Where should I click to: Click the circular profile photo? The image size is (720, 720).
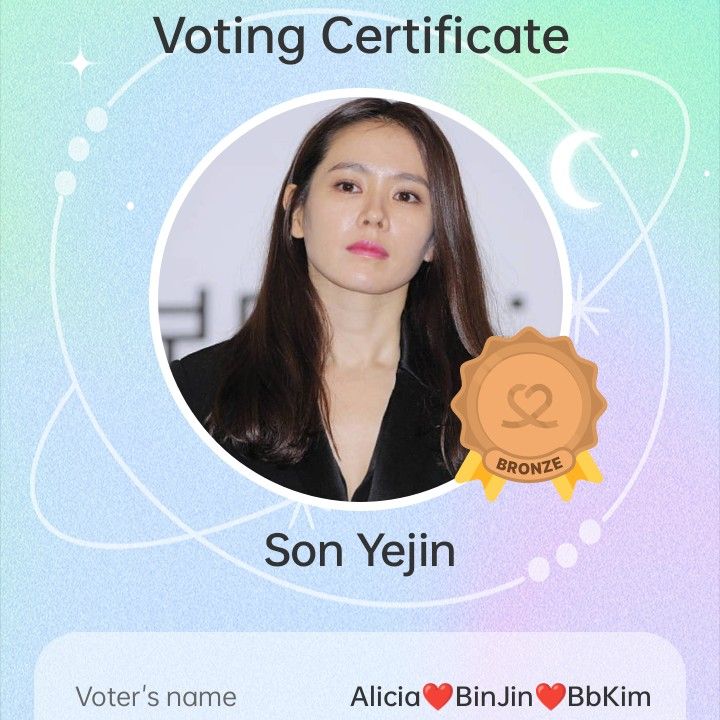360,299
